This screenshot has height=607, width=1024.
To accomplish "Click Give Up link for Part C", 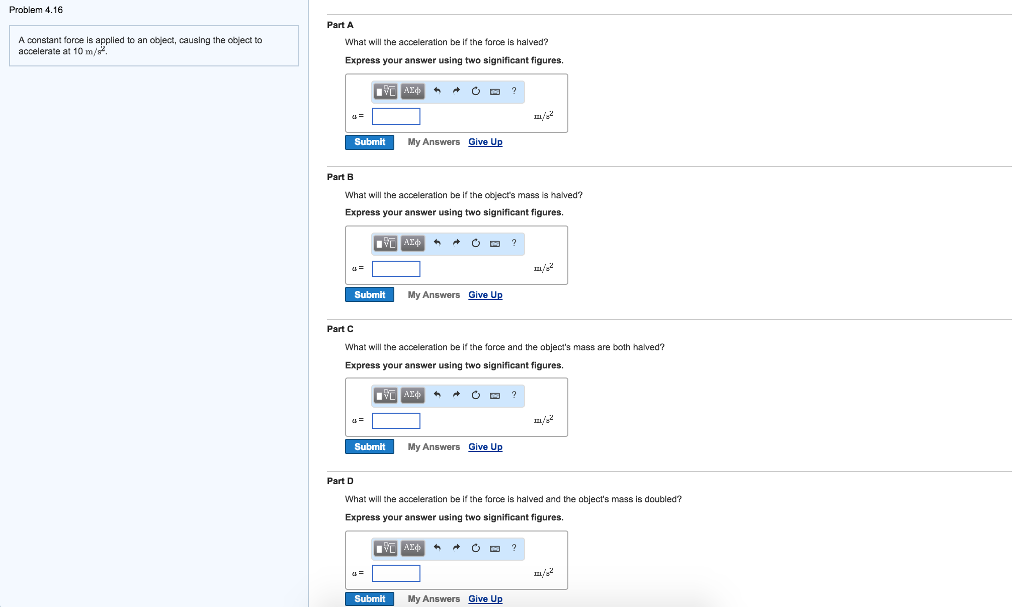I will 485,447.
